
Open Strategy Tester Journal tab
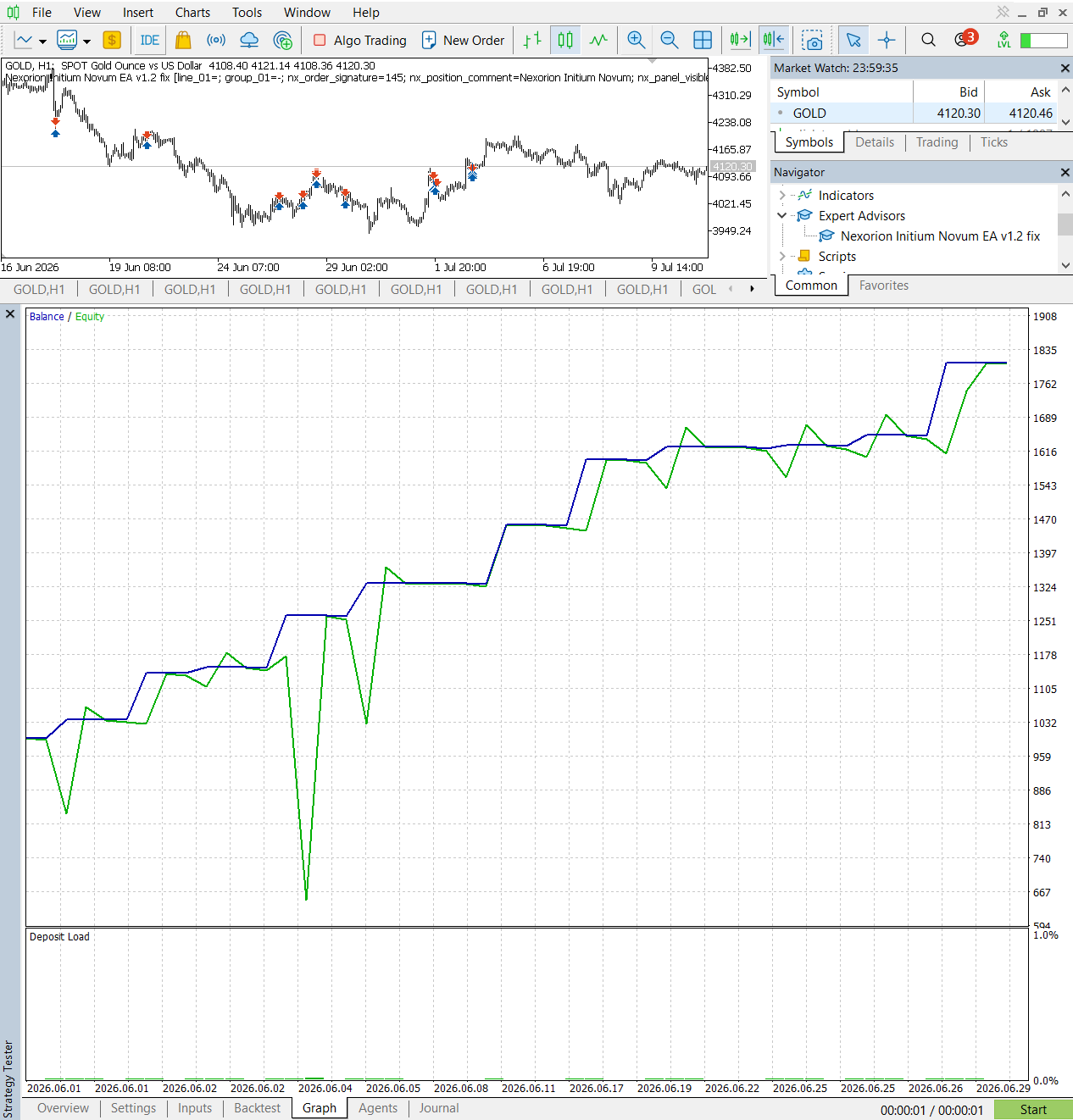[439, 1108]
